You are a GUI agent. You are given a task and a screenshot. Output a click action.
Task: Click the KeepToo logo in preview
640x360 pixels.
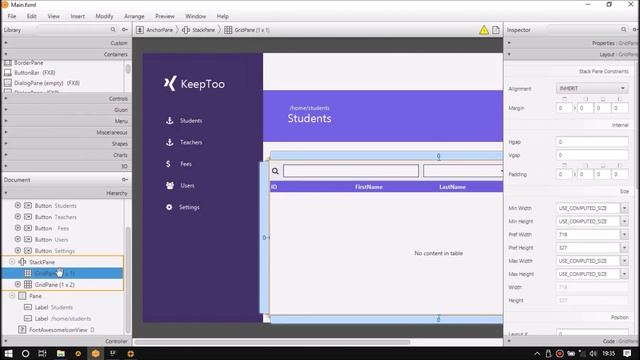click(194, 84)
